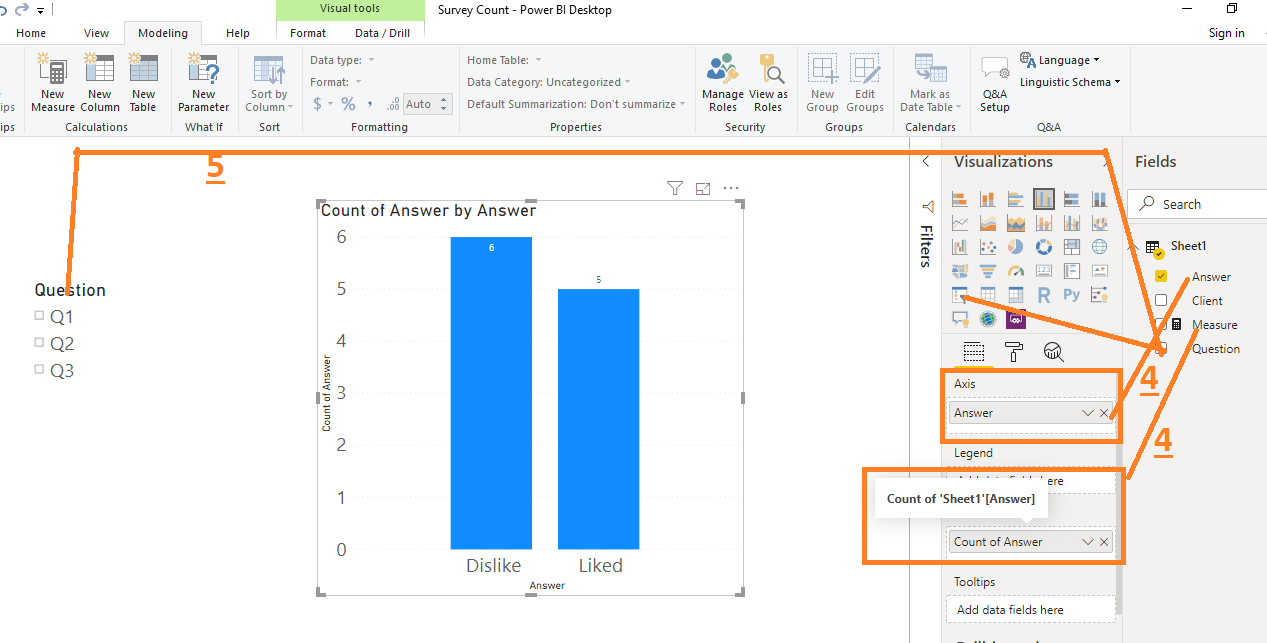
Task: Remove Count of Answer from values
Action: (1104, 542)
